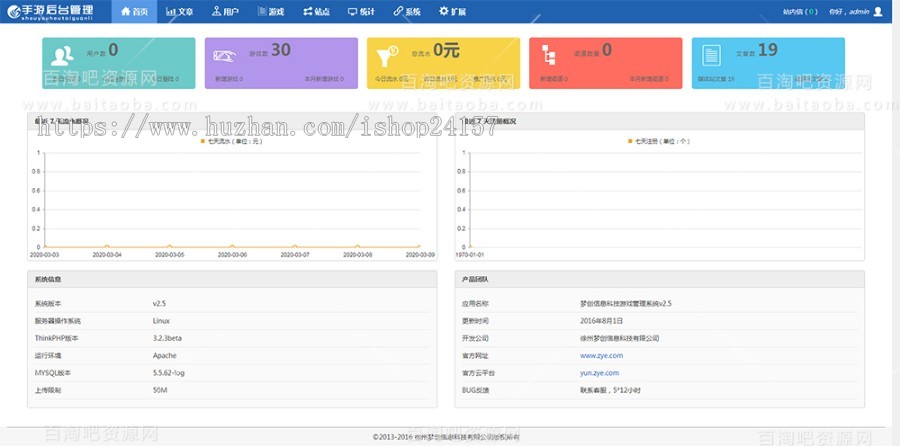
Task: Open the 游戏 menu
Action: pyautogui.click(x=271, y=11)
